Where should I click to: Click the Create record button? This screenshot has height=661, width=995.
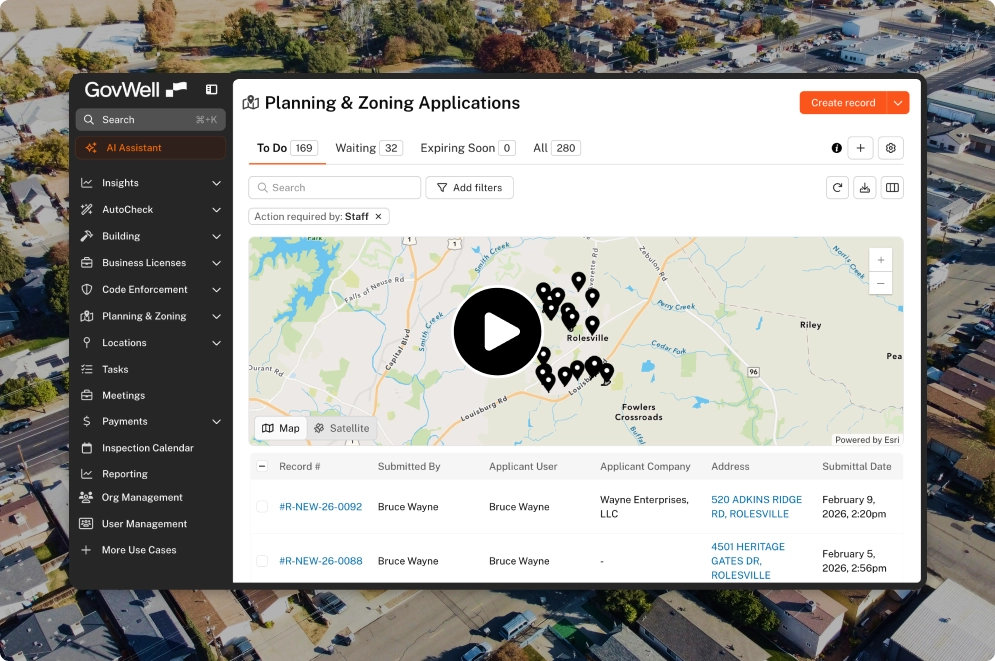[843, 103]
